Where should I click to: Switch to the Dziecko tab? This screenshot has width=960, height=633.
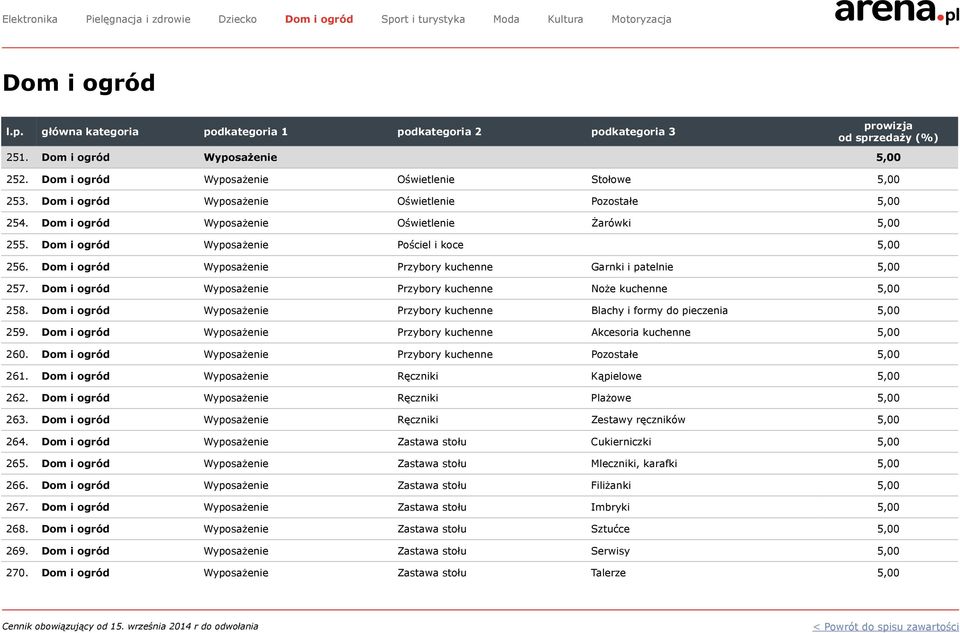[x=238, y=19]
